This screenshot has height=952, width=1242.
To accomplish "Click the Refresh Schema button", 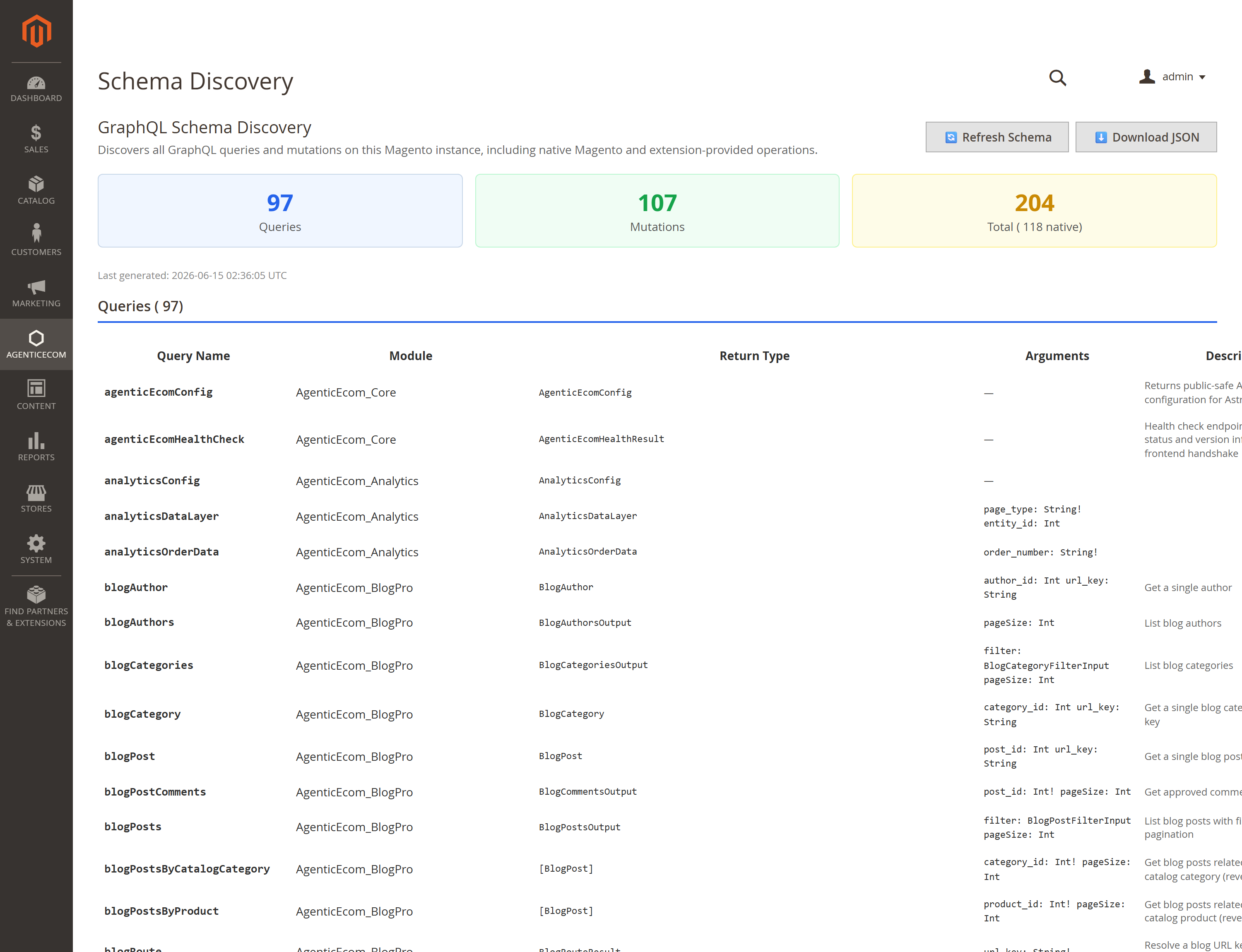I will [997, 137].
